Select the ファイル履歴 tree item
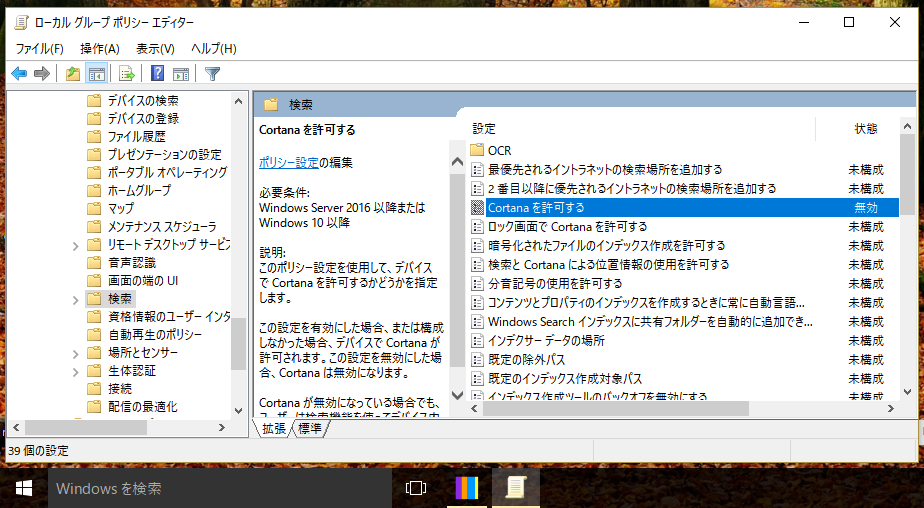924x508 pixels. [x=136, y=137]
